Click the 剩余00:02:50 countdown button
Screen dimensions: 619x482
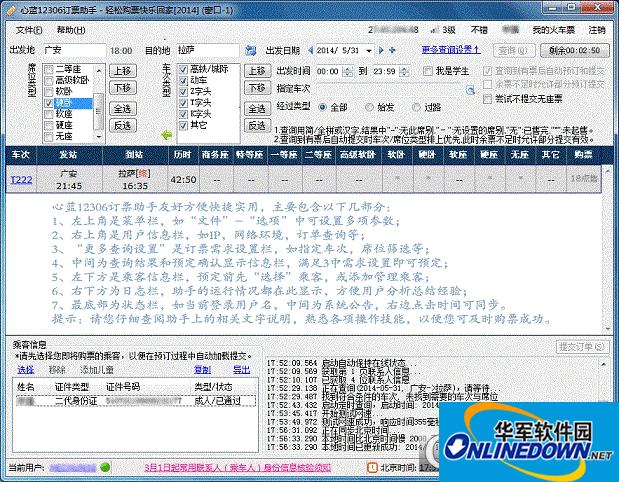pos(576,51)
